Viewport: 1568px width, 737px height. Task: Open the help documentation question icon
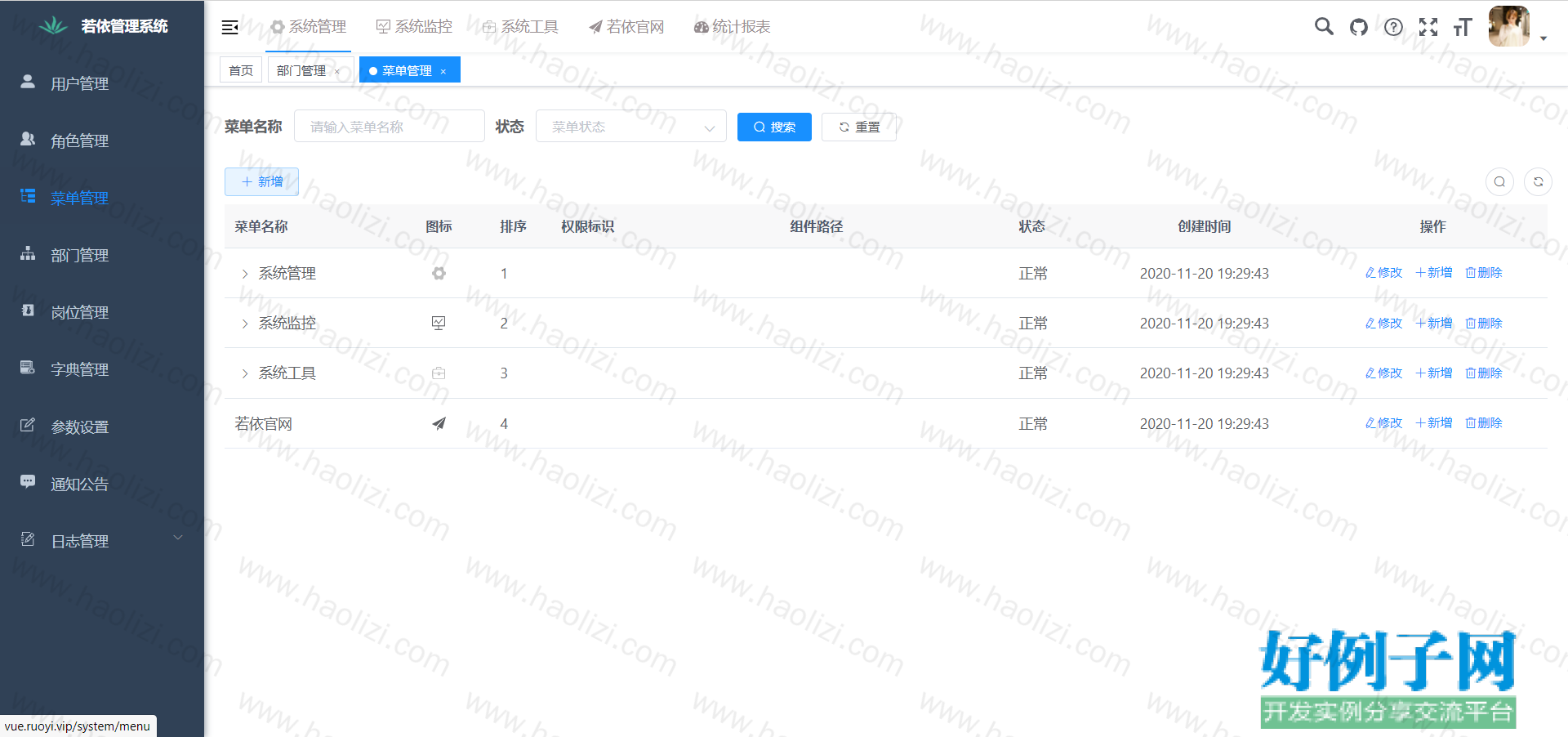(x=1393, y=27)
